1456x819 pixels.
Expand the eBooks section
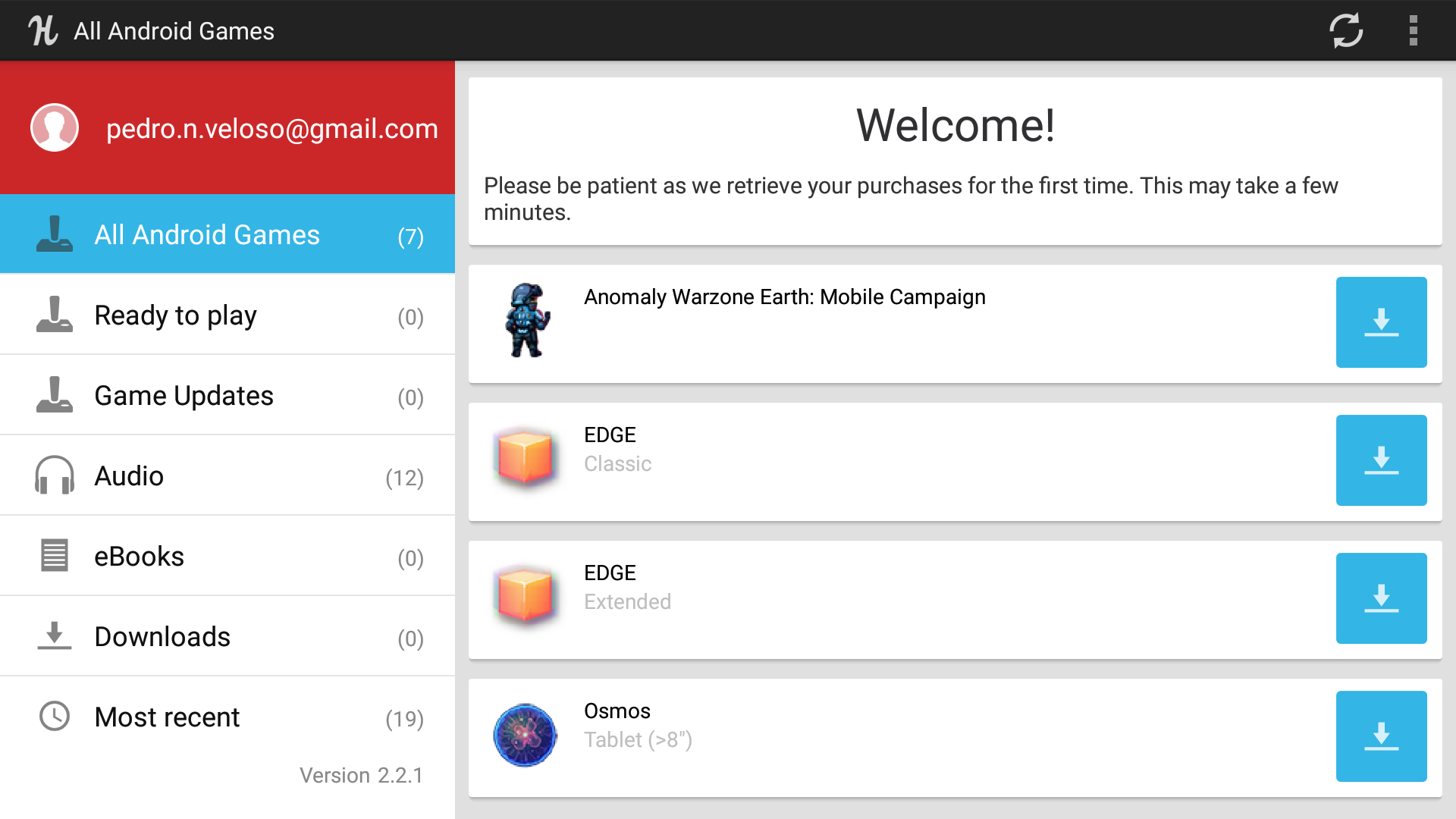(x=227, y=555)
